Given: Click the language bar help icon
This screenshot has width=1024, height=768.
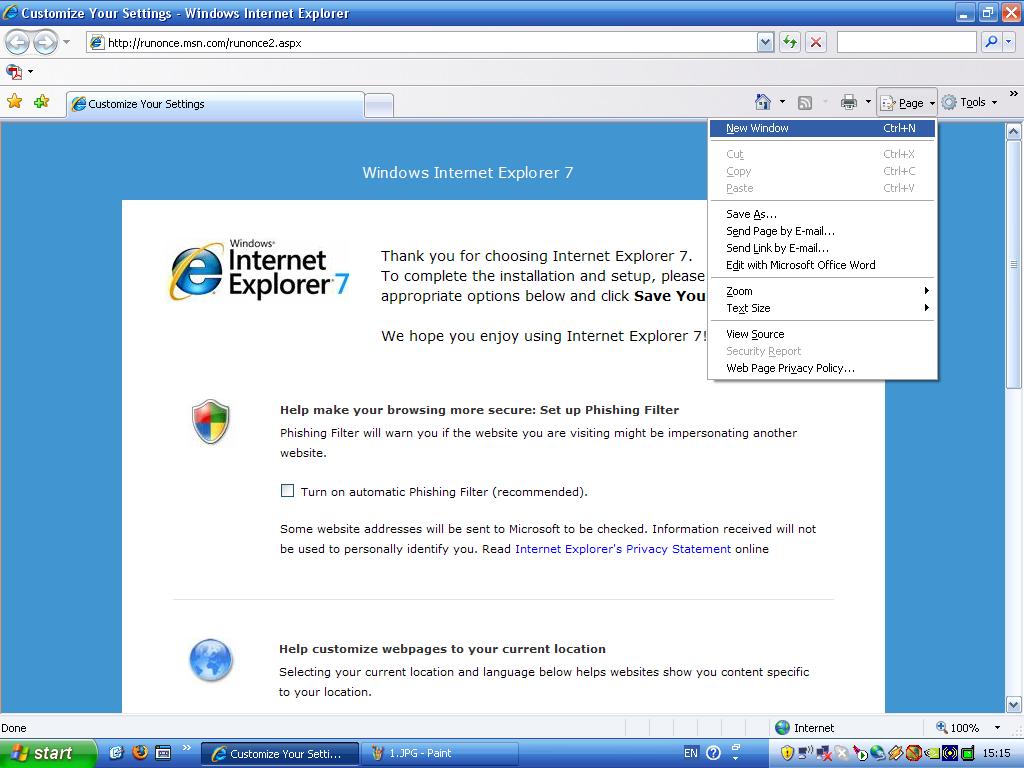Looking at the screenshot, I should coord(713,753).
